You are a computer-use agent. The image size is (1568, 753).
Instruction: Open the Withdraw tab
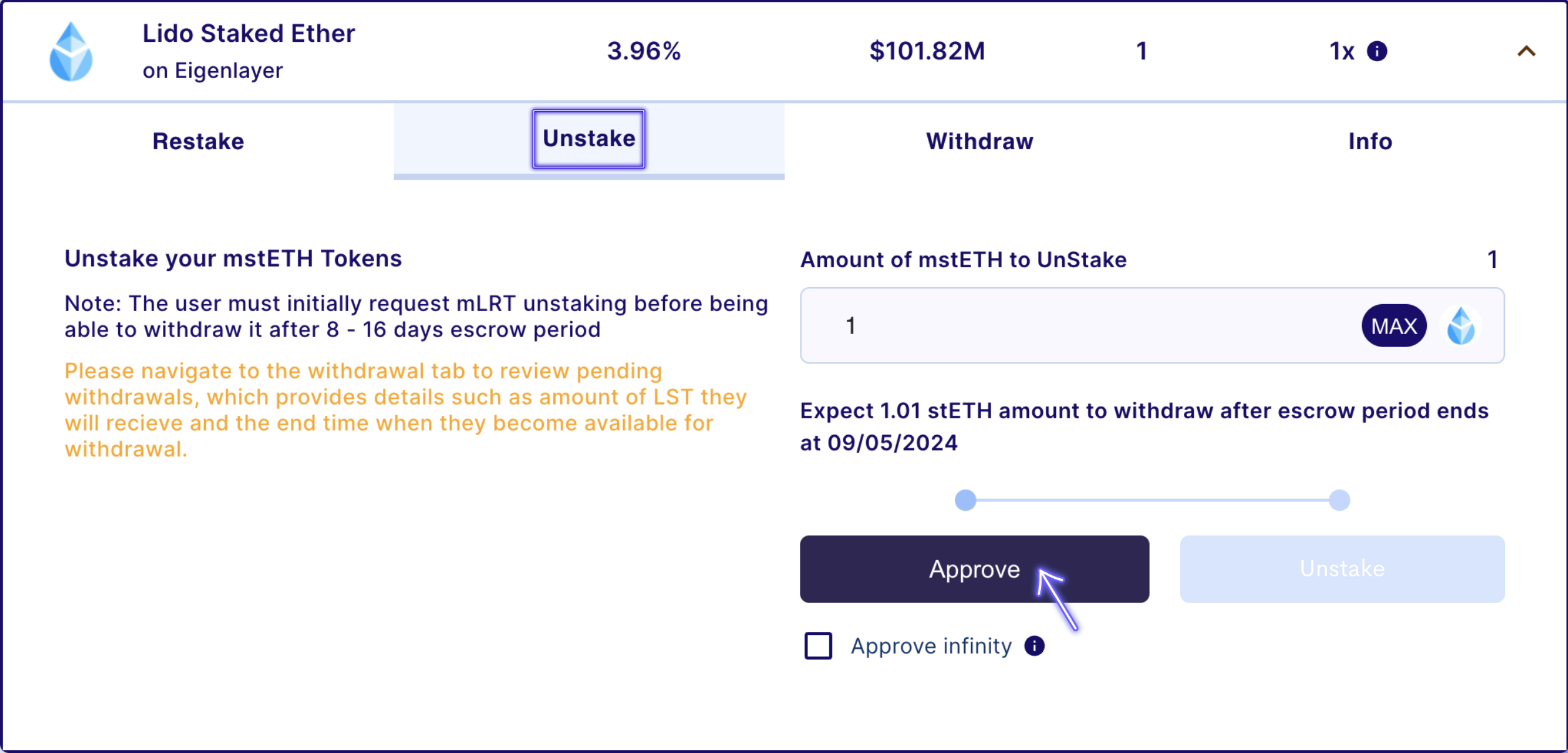pyautogui.click(x=979, y=141)
